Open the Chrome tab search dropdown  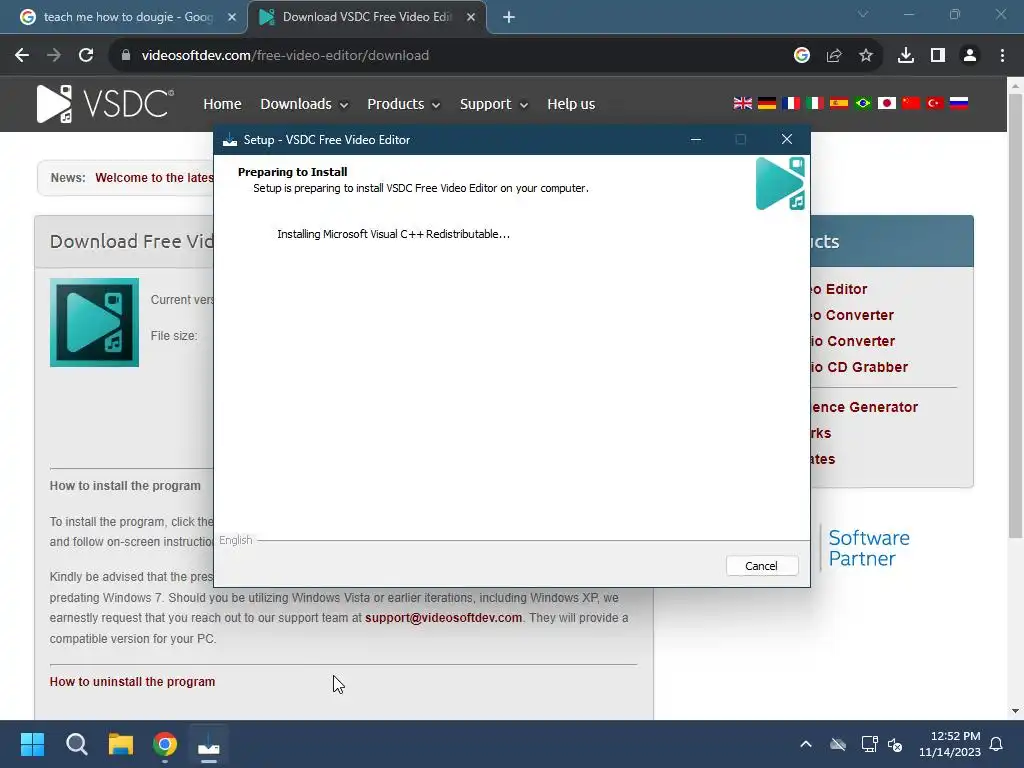click(863, 14)
